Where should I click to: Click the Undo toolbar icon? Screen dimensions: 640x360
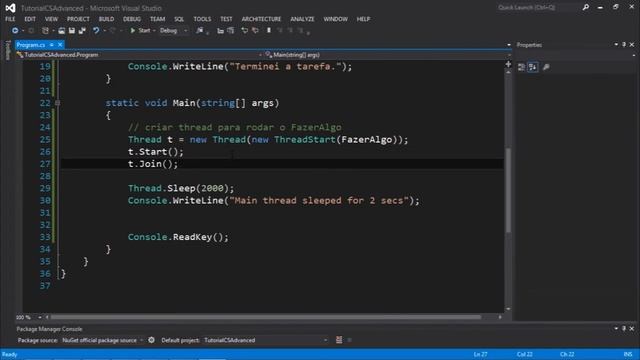(96, 31)
